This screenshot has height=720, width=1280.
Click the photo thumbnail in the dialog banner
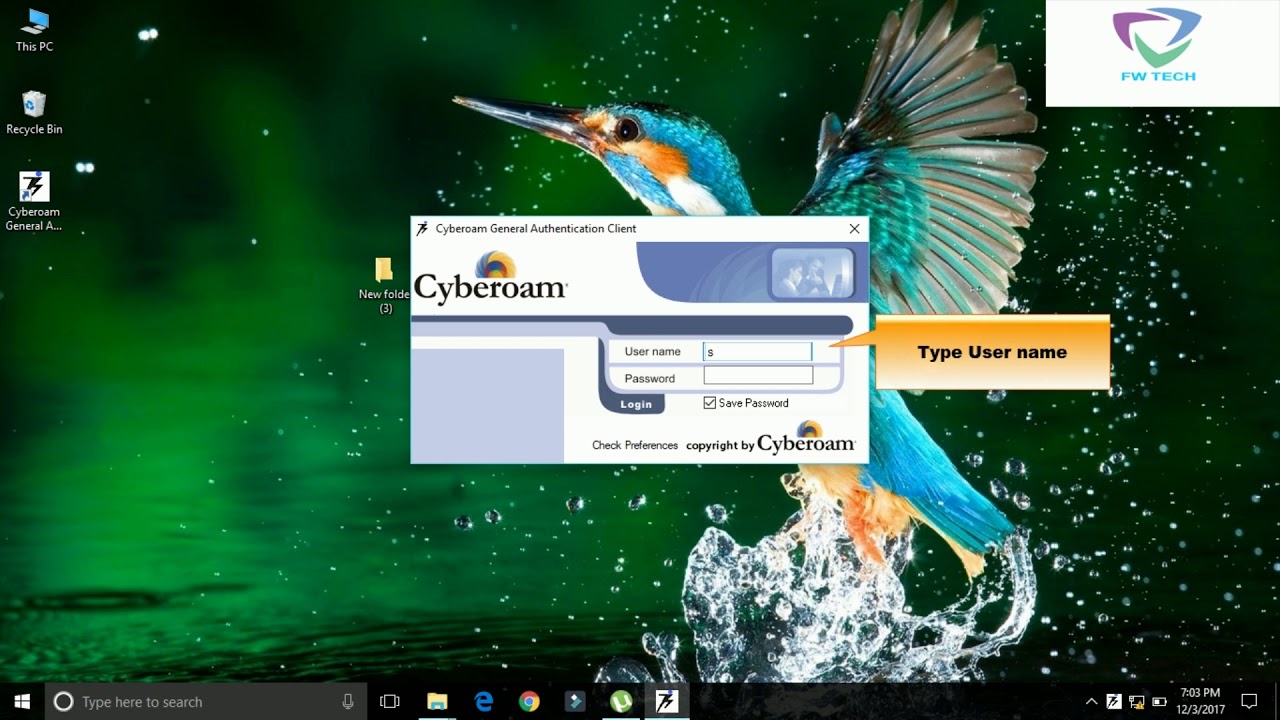(x=812, y=274)
